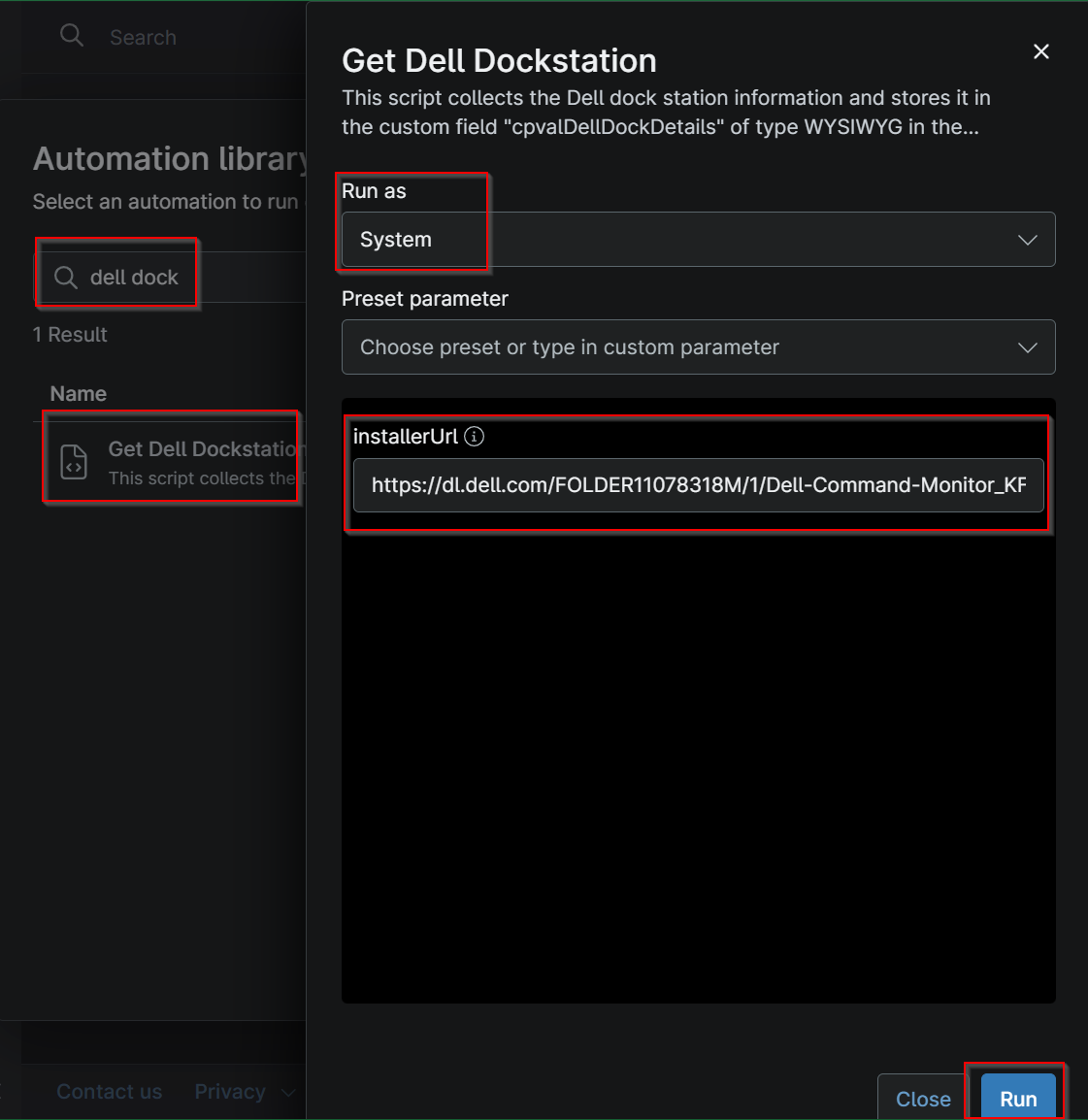The height and width of the screenshot is (1120, 1088).
Task: Click the Run button
Action: (x=1018, y=1098)
